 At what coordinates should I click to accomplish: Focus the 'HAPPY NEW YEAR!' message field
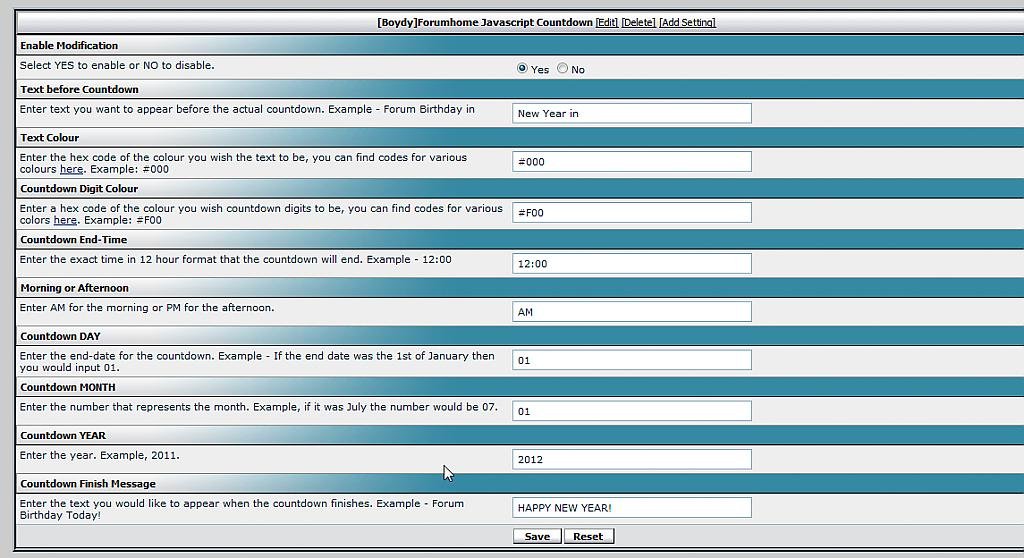tap(632, 508)
